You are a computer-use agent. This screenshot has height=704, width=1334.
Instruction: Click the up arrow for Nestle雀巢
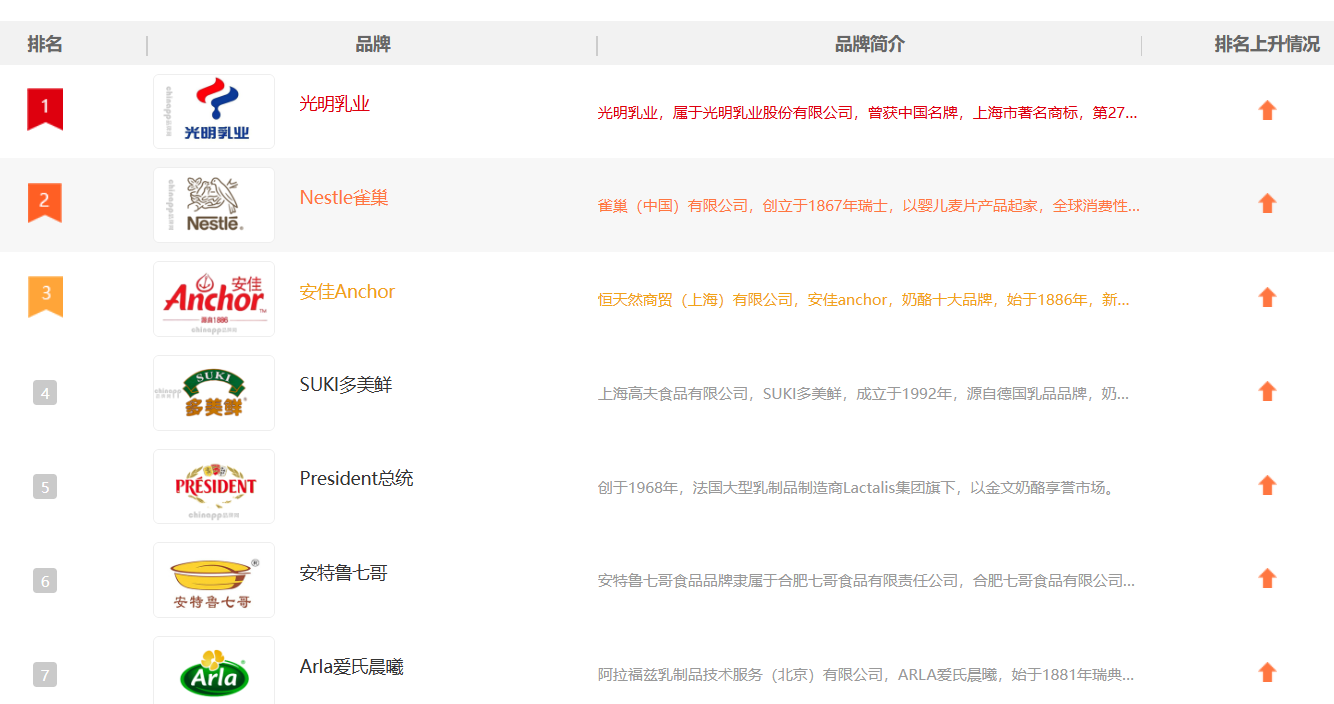point(1267,203)
